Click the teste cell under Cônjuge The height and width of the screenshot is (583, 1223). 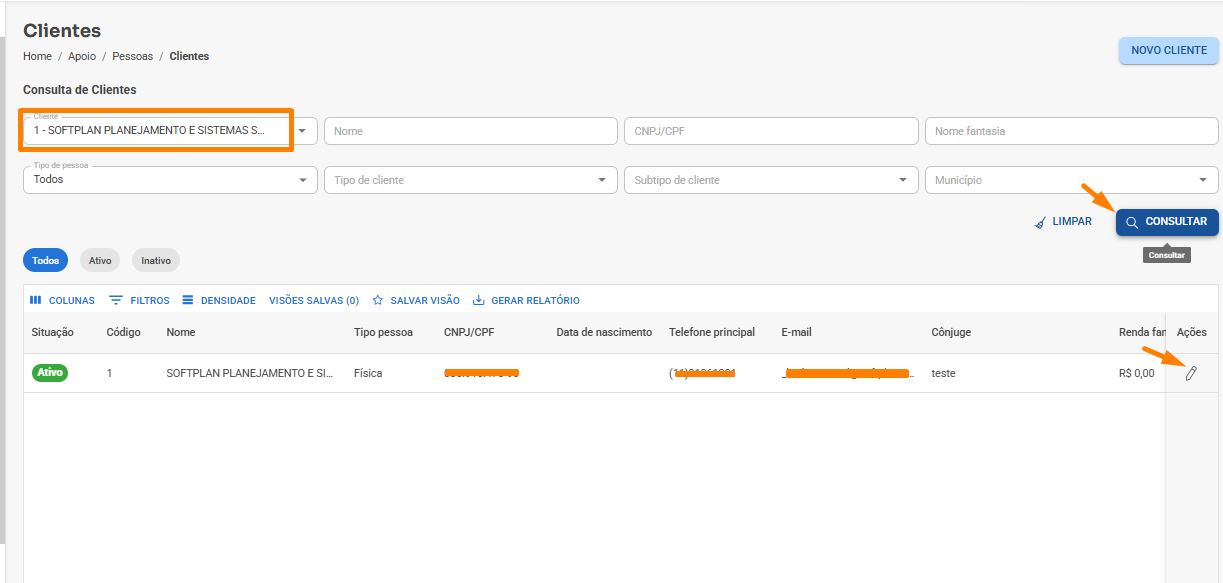tap(943, 373)
